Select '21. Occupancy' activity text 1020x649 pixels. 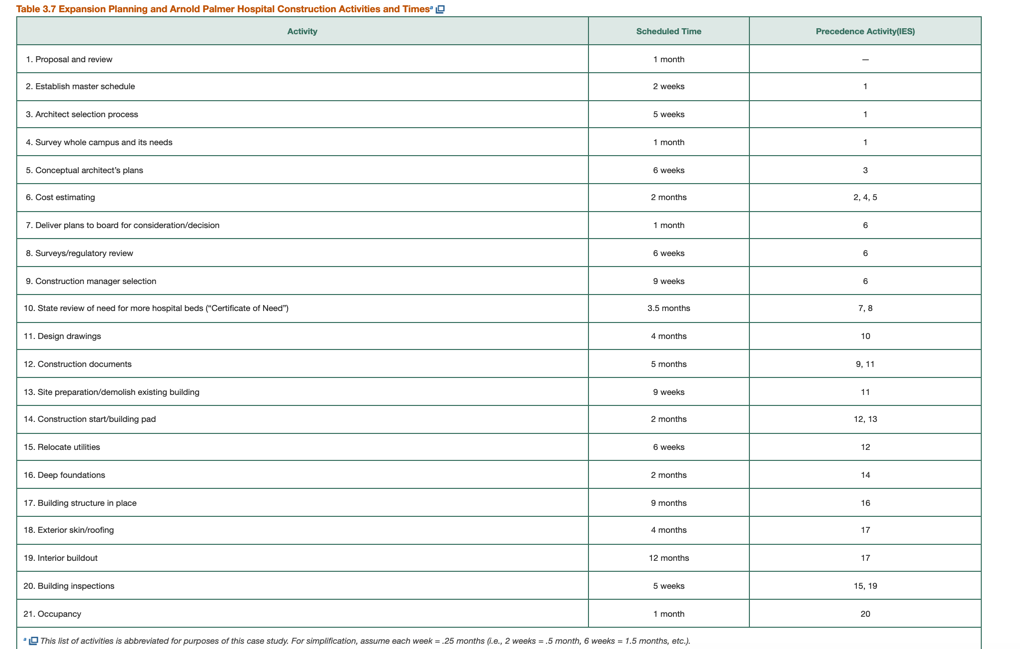[53, 614]
